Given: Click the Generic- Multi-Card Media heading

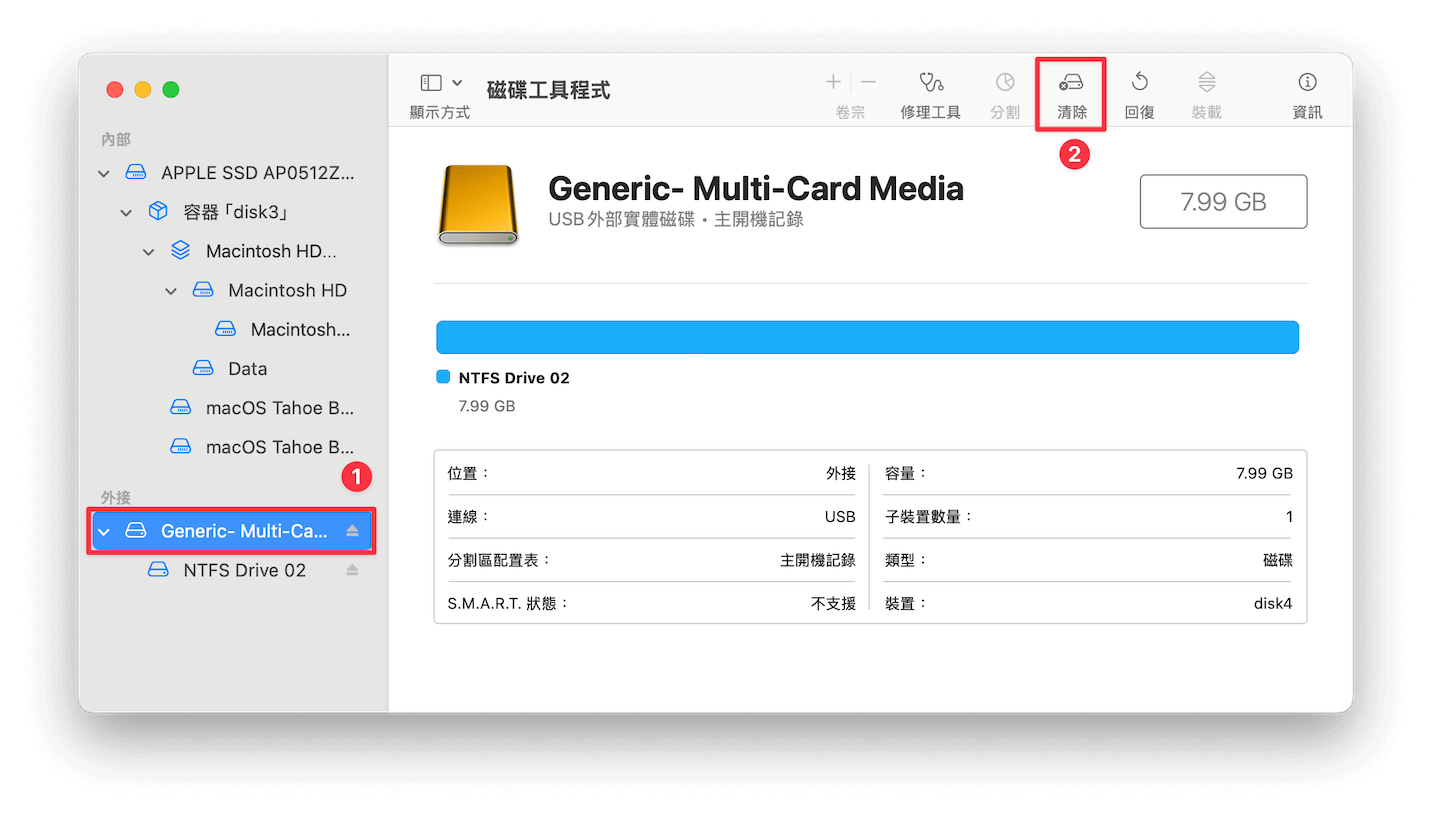Looking at the screenshot, I should (756, 188).
